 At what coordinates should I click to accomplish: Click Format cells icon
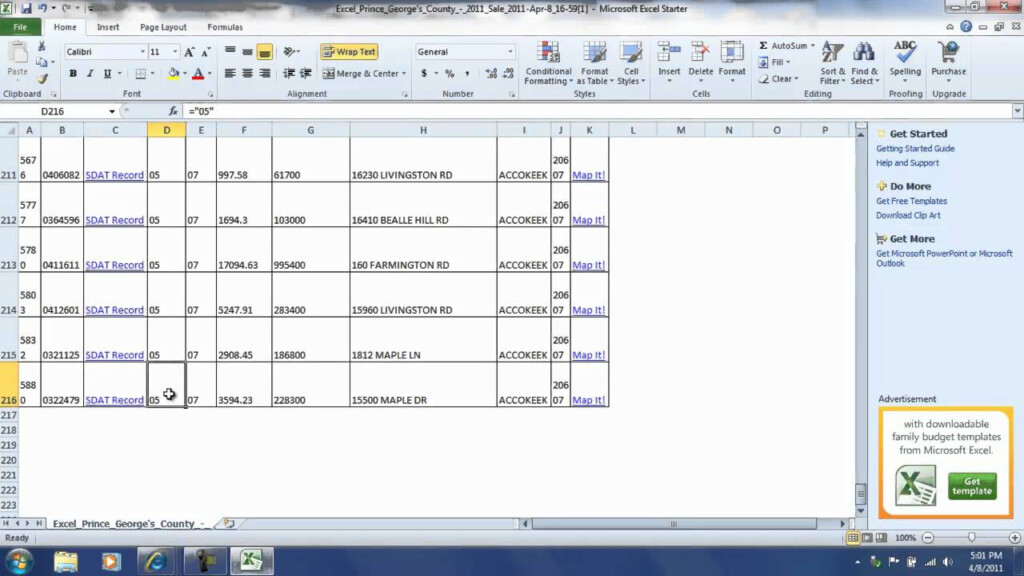[x=732, y=54]
